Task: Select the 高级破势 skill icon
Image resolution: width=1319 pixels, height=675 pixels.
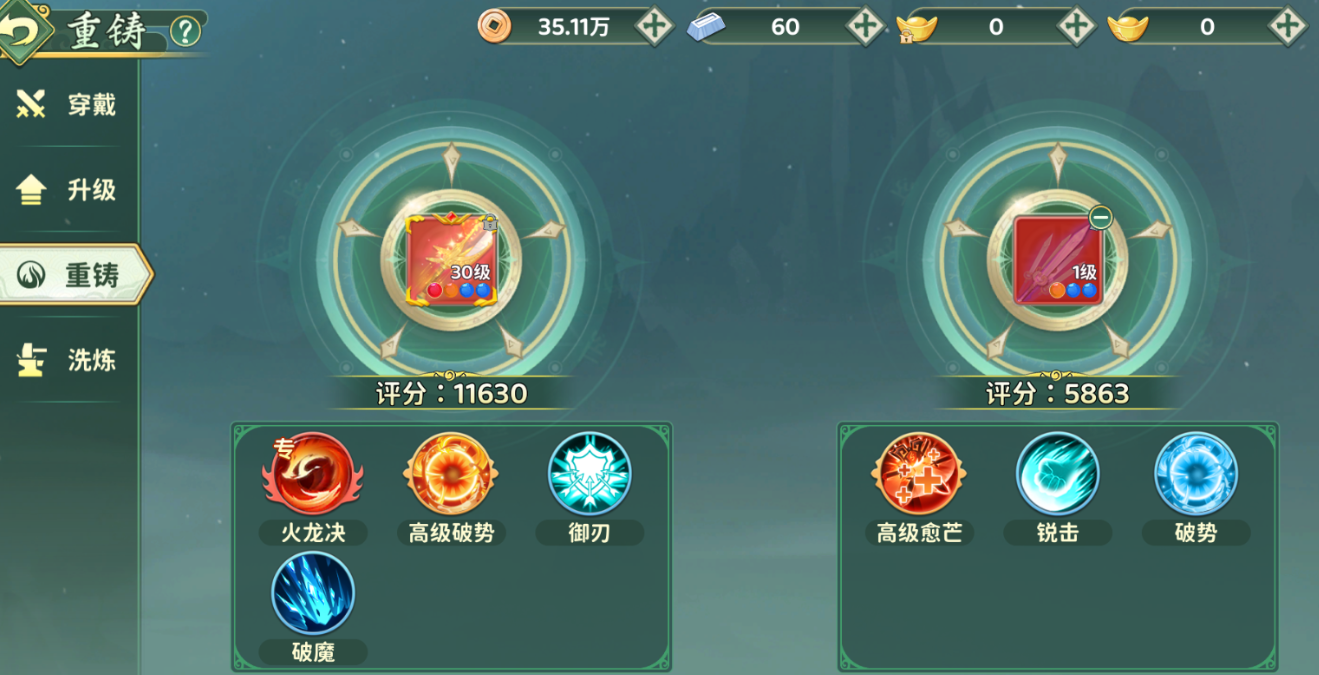Action: [451, 474]
